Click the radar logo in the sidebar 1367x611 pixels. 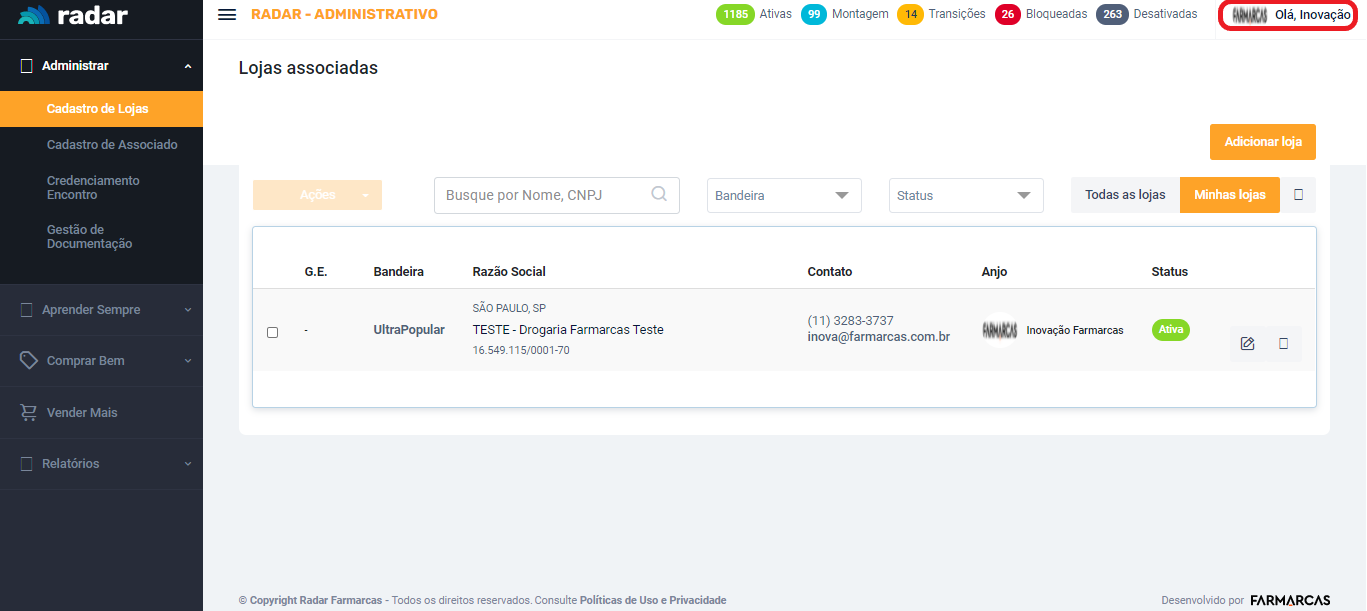click(73, 16)
